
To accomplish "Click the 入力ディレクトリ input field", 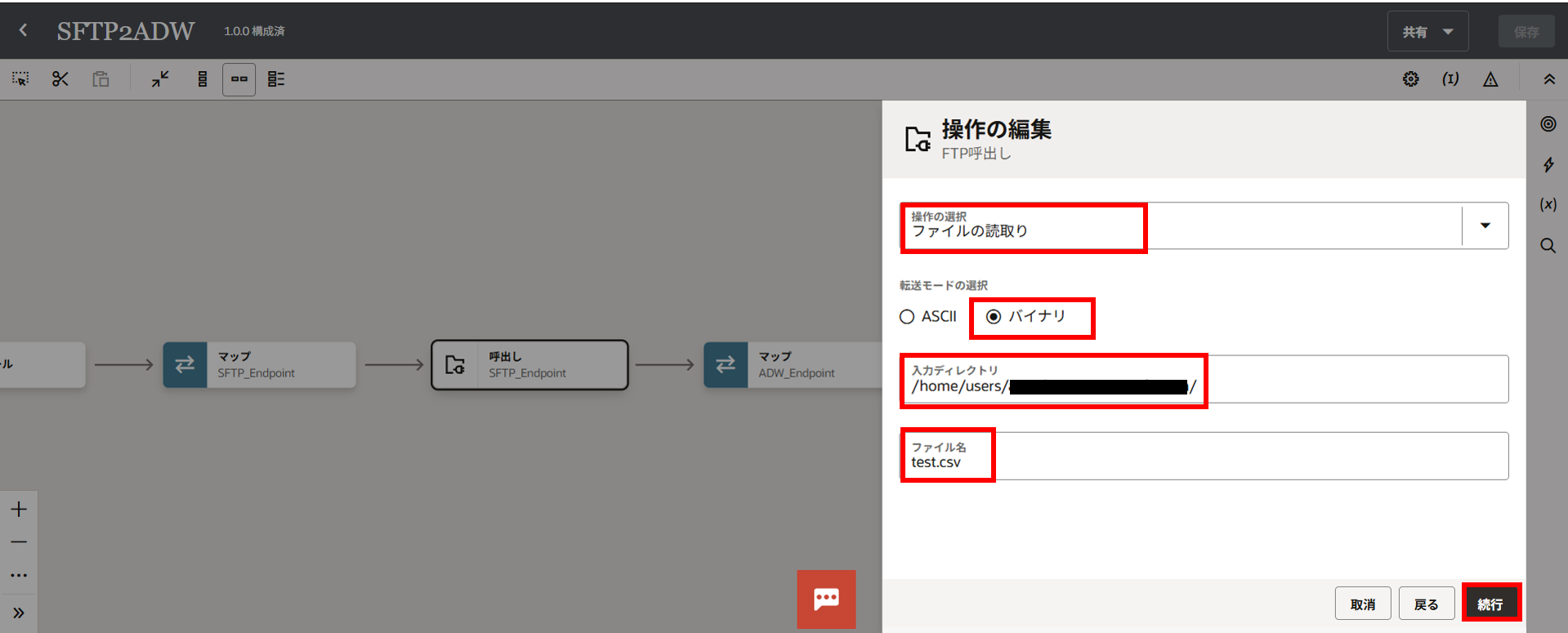I will (1204, 379).
